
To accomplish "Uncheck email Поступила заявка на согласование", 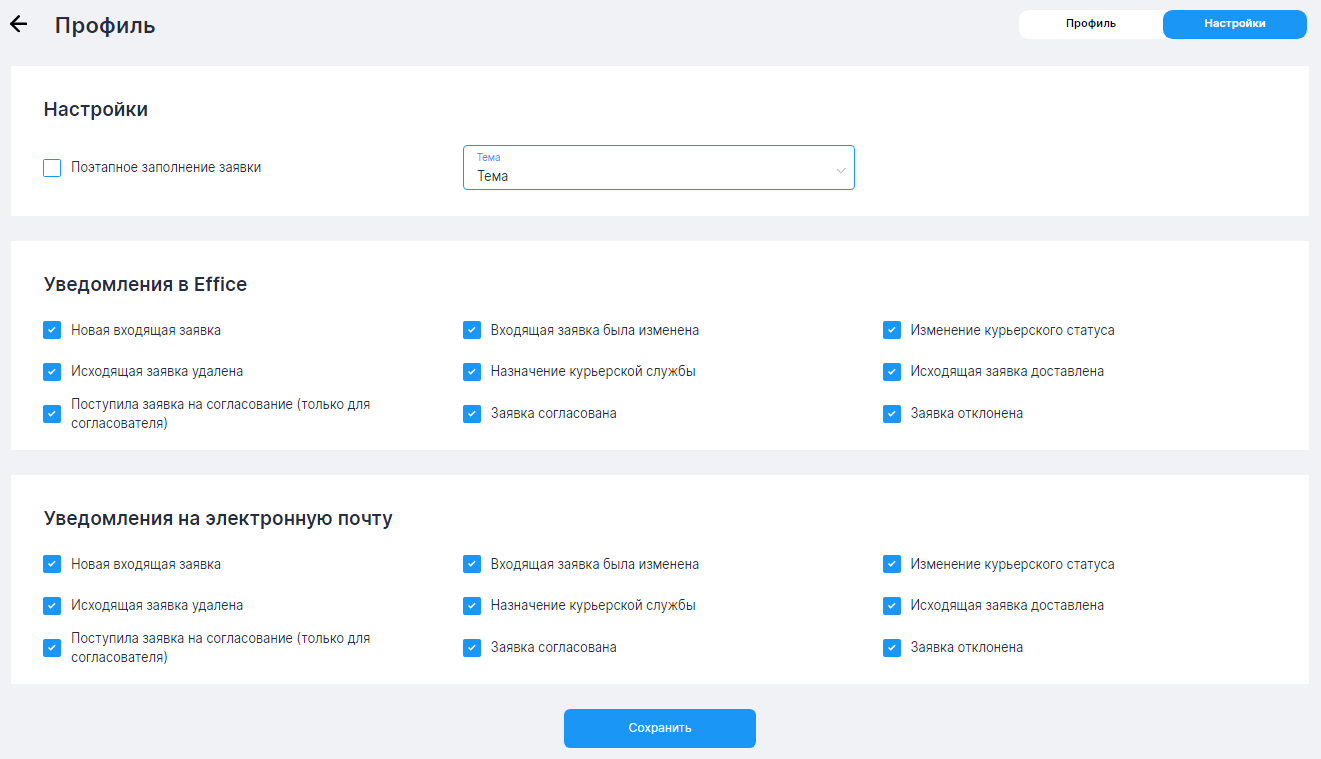I will [52, 648].
